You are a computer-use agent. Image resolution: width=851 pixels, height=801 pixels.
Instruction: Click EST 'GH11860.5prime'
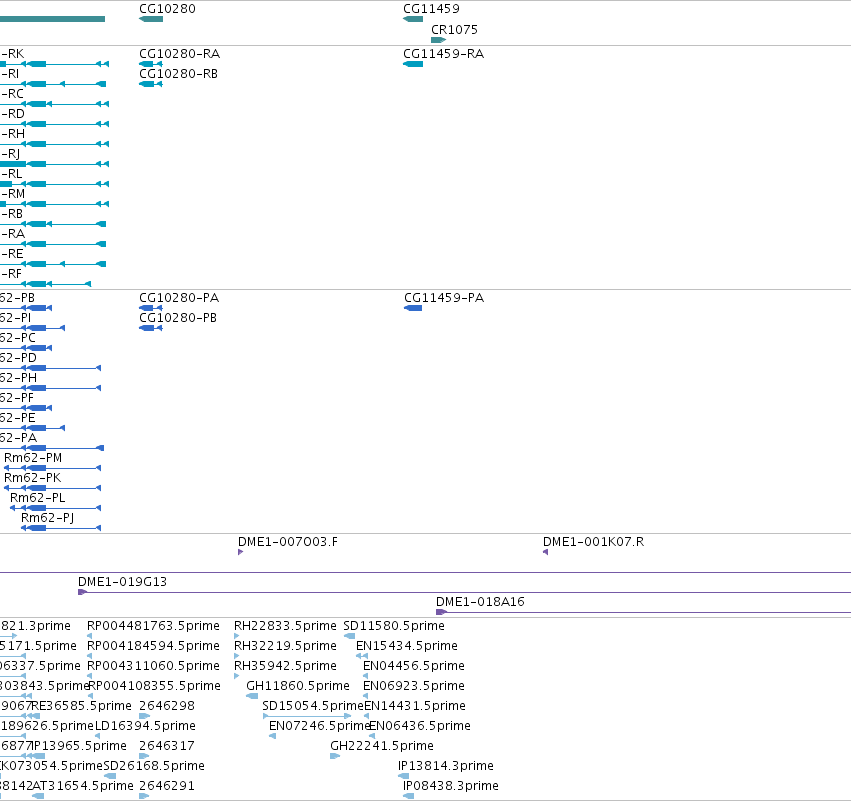(298, 686)
